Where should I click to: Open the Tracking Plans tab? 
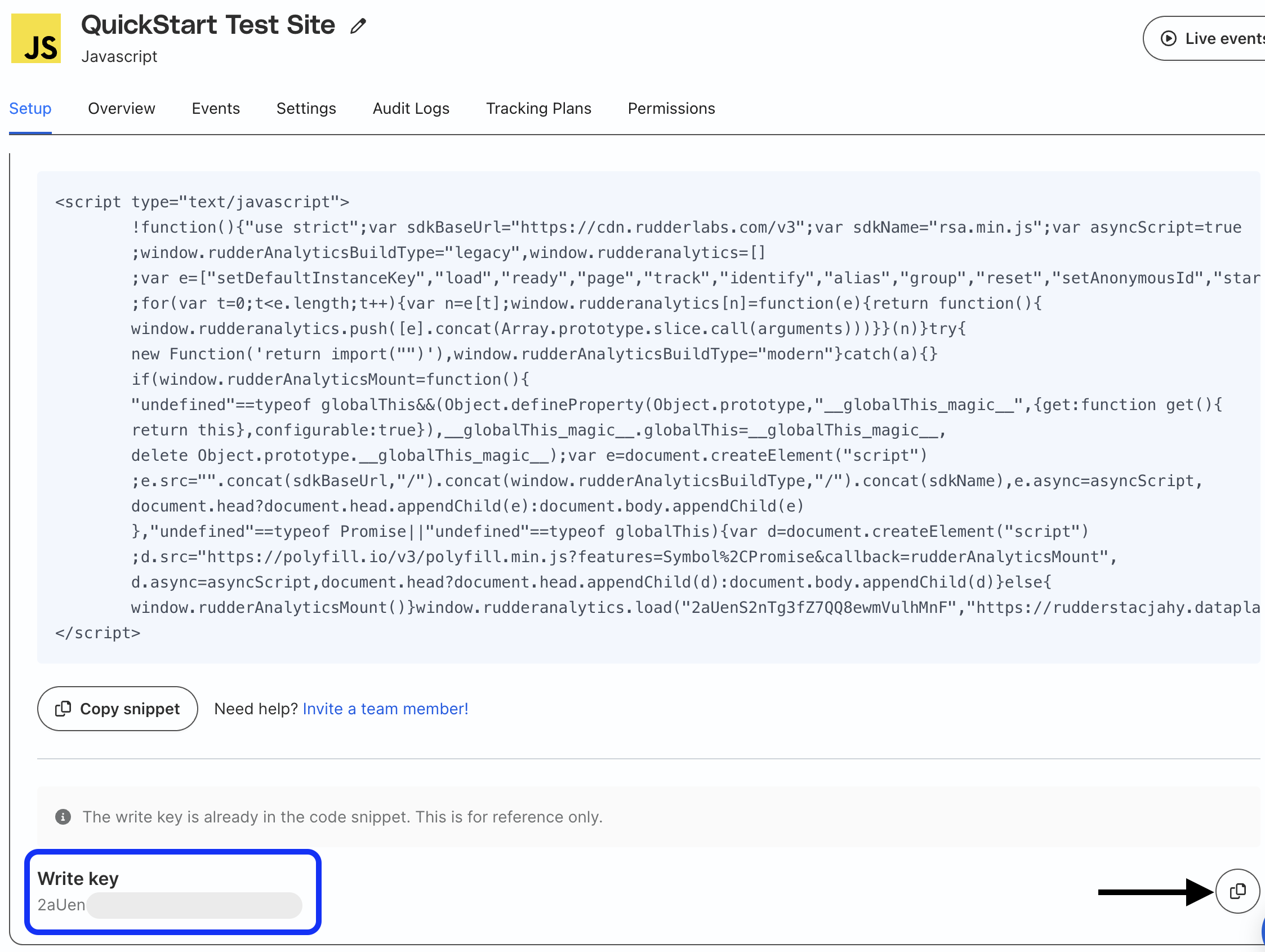click(538, 108)
